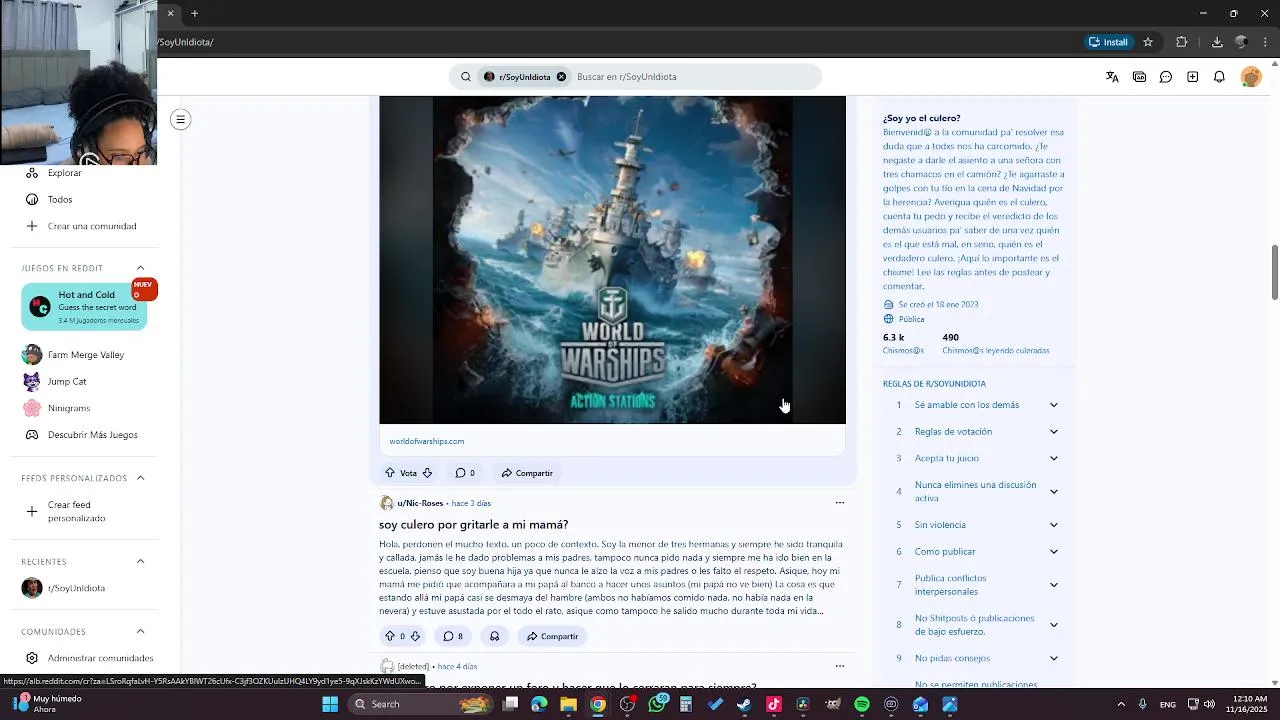Open the browser extensions puzzle icon
The height and width of the screenshot is (720, 1280).
(1181, 42)
